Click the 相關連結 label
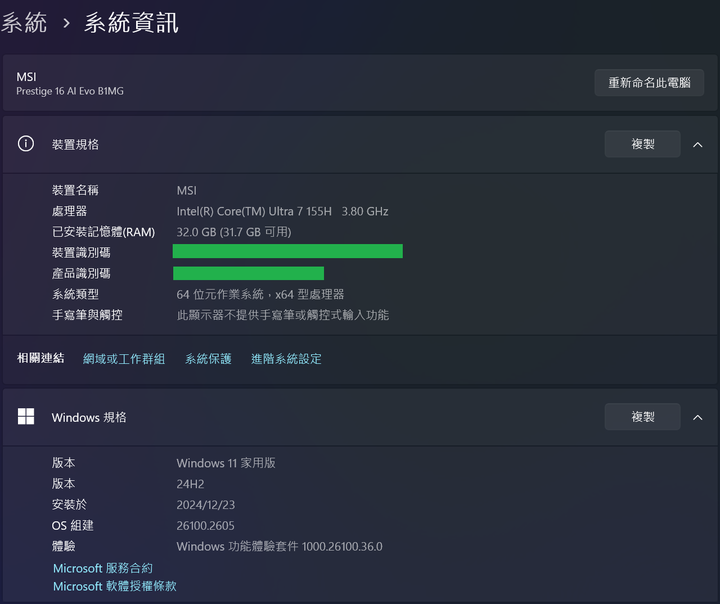 tap(40, 358)
